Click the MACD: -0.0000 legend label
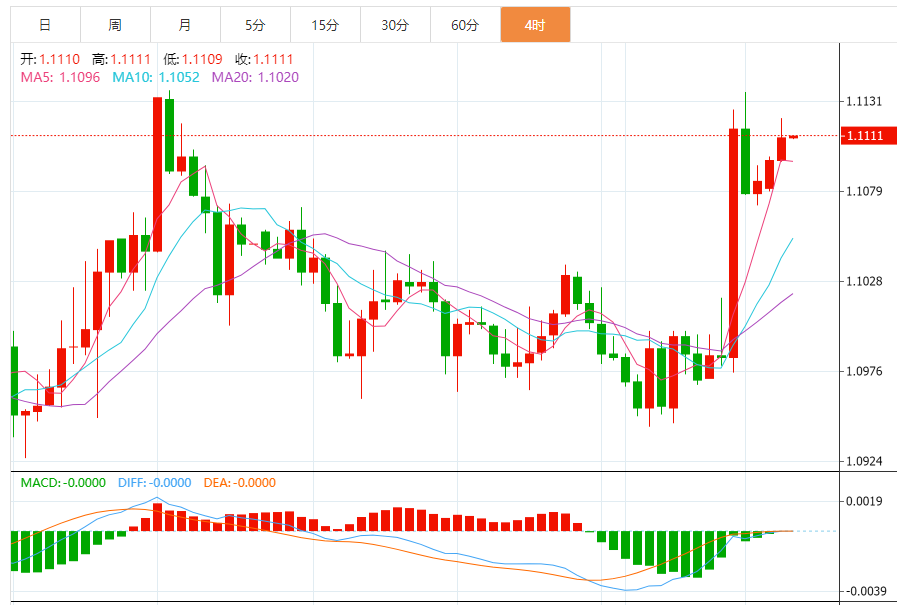The image size is (897, 605). pos(63,483)
